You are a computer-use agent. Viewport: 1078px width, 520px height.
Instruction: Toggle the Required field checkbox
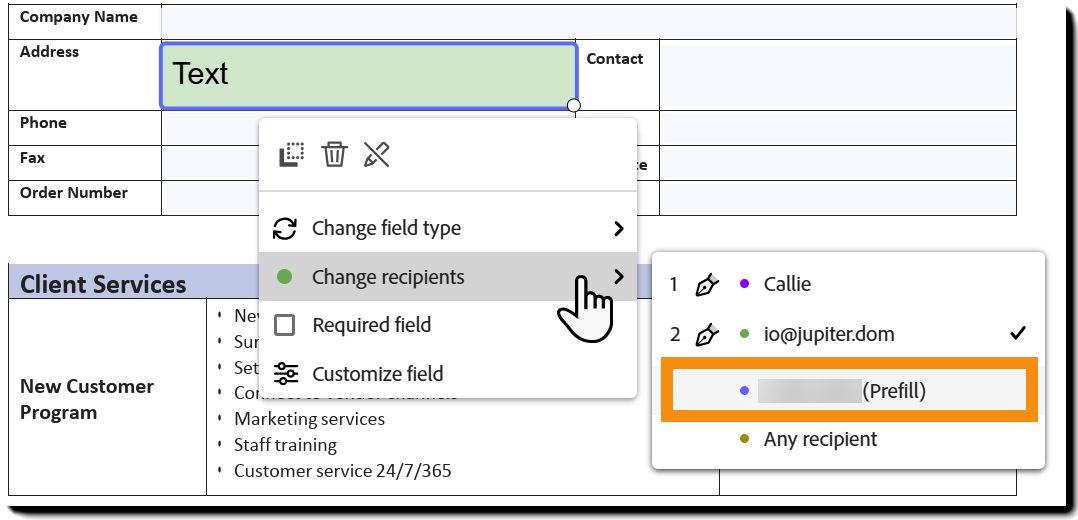285,325
